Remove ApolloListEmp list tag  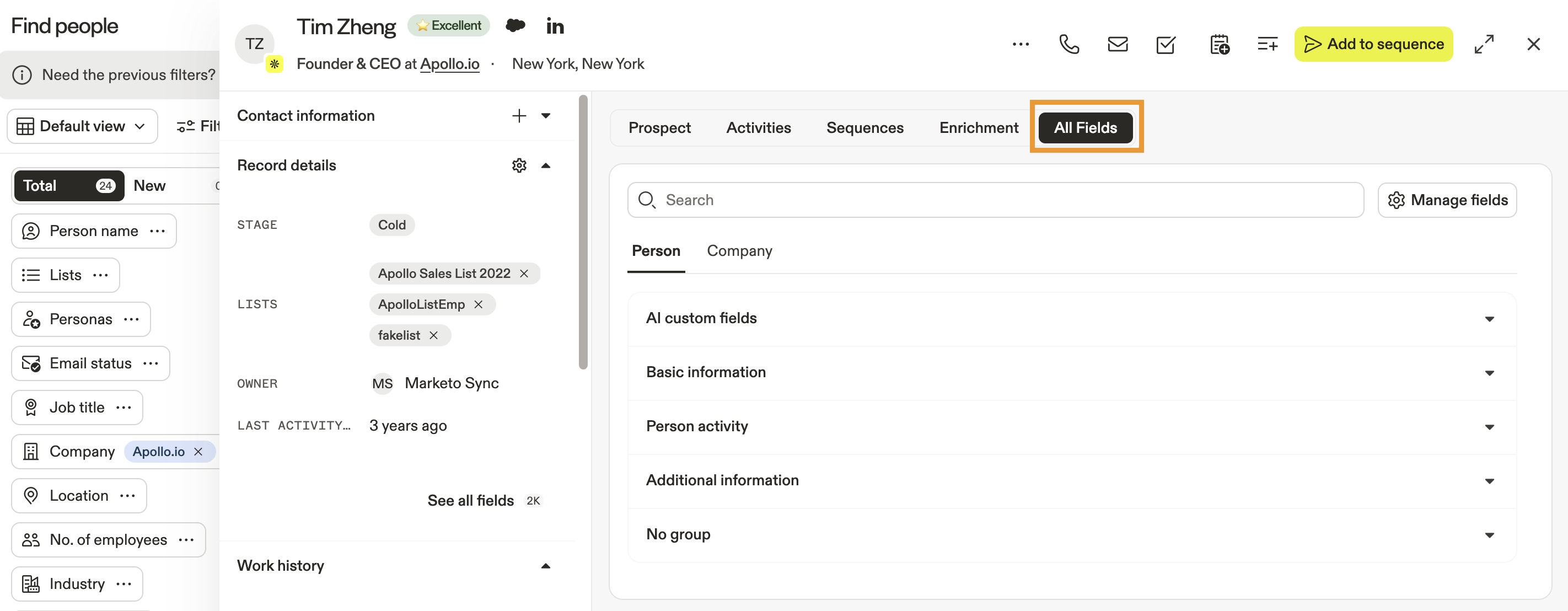coord(479,304)
